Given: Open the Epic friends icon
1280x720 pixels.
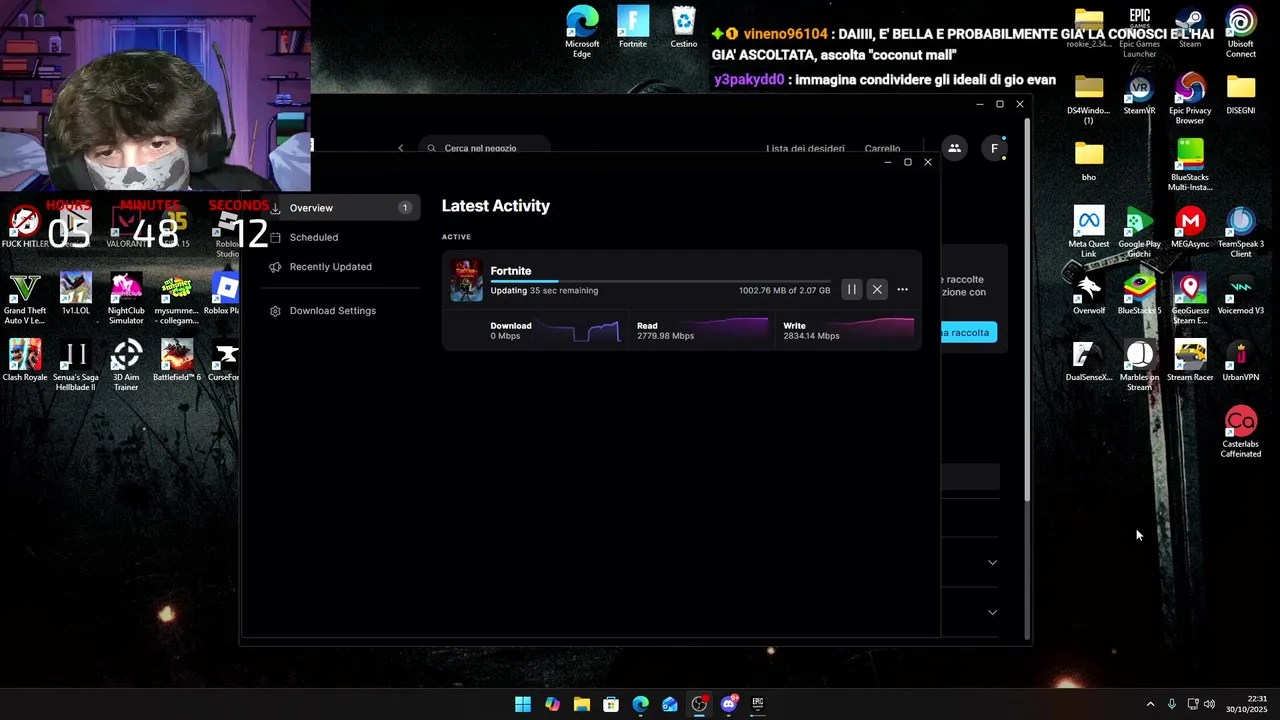Looking at the screenshot, I should [x=954, y=148].
